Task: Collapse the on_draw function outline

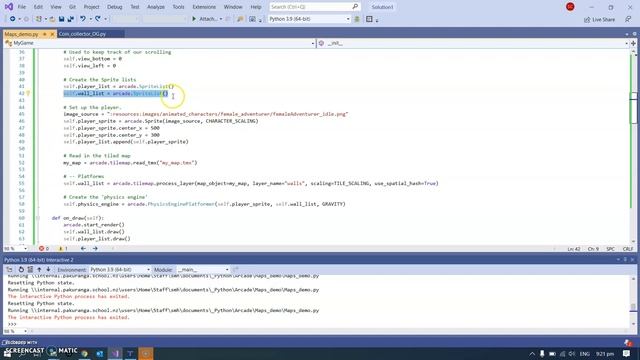Action: [x=38, y=218]
